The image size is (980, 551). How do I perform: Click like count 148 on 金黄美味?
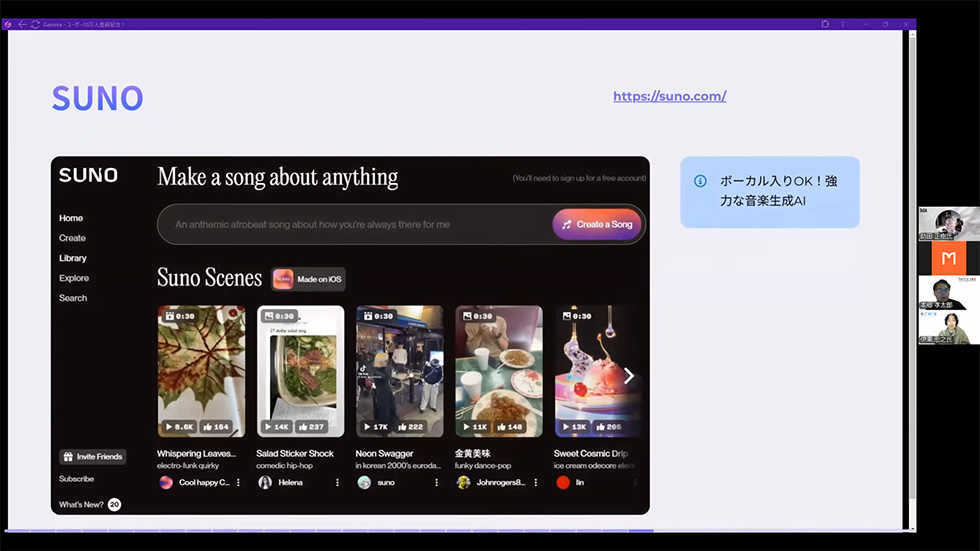click(509, 427)
